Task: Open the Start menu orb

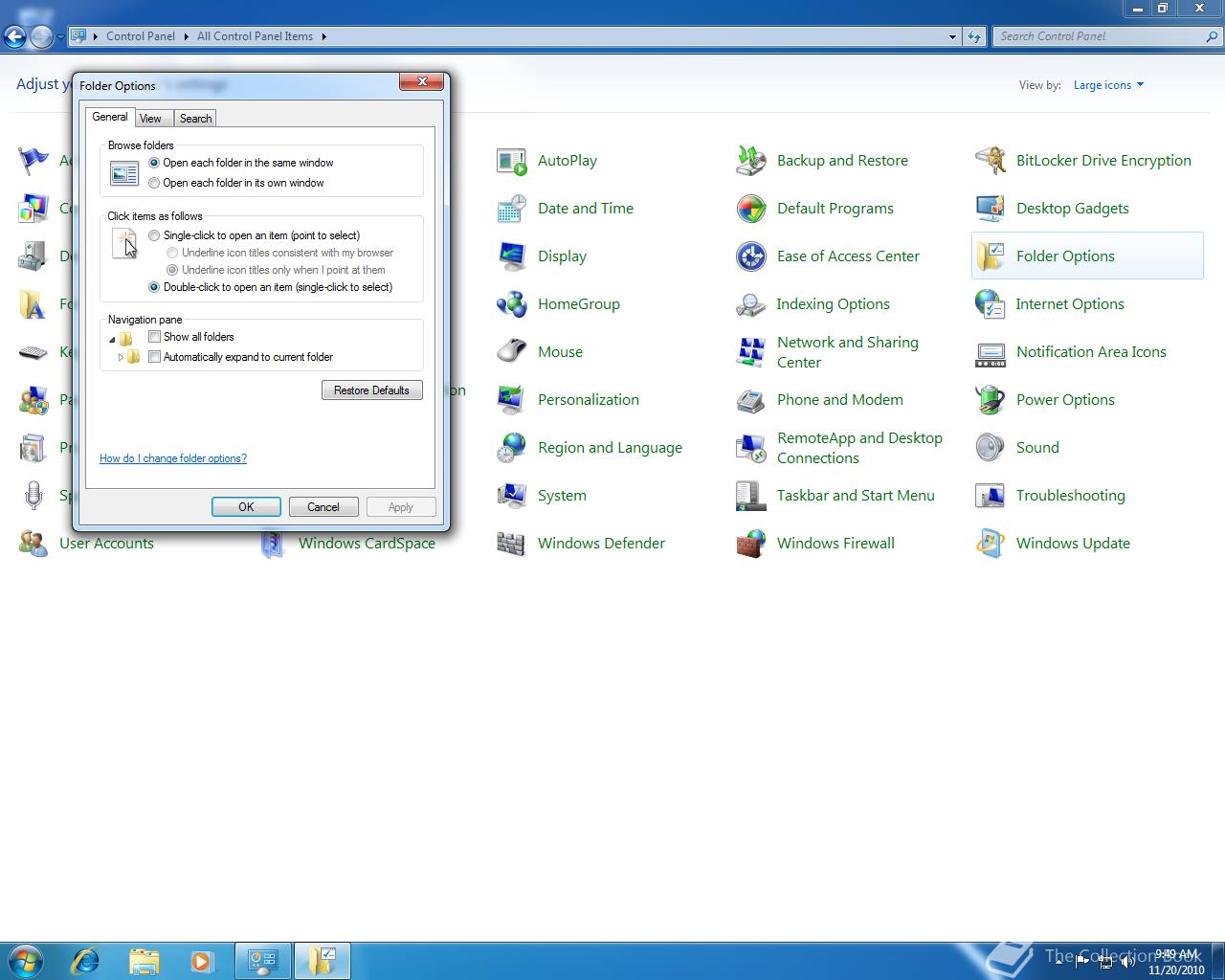Action: pyautogui.click(x=26, y=961)
